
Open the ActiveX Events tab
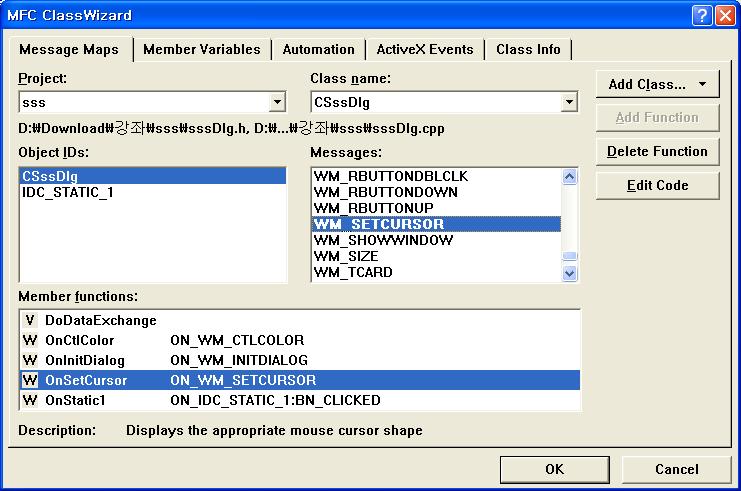click(425, 50)
